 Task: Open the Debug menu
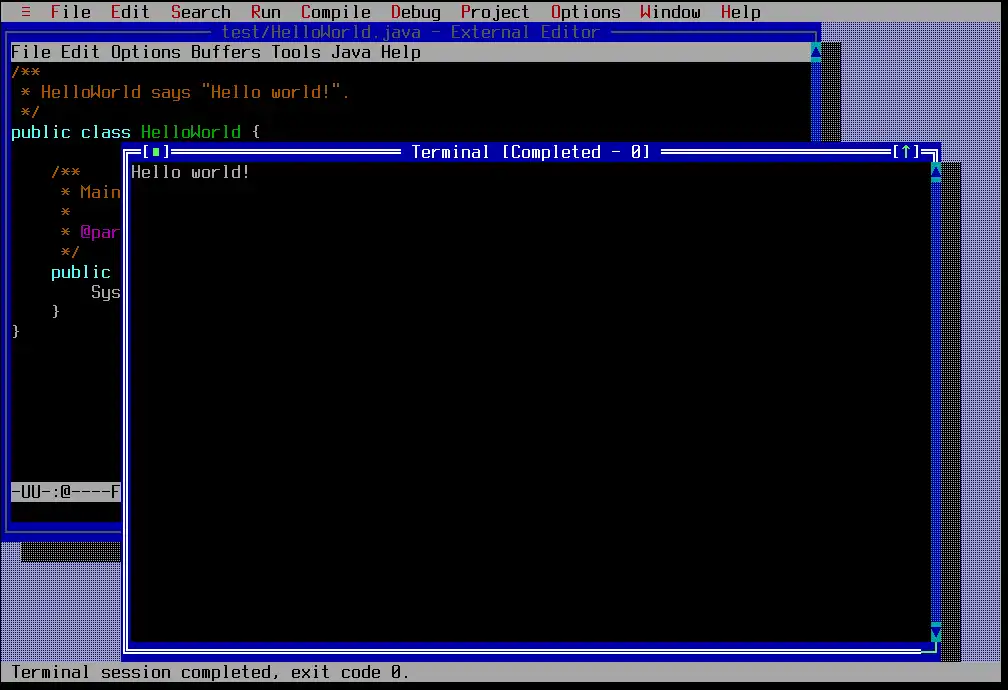pos(416,12)
